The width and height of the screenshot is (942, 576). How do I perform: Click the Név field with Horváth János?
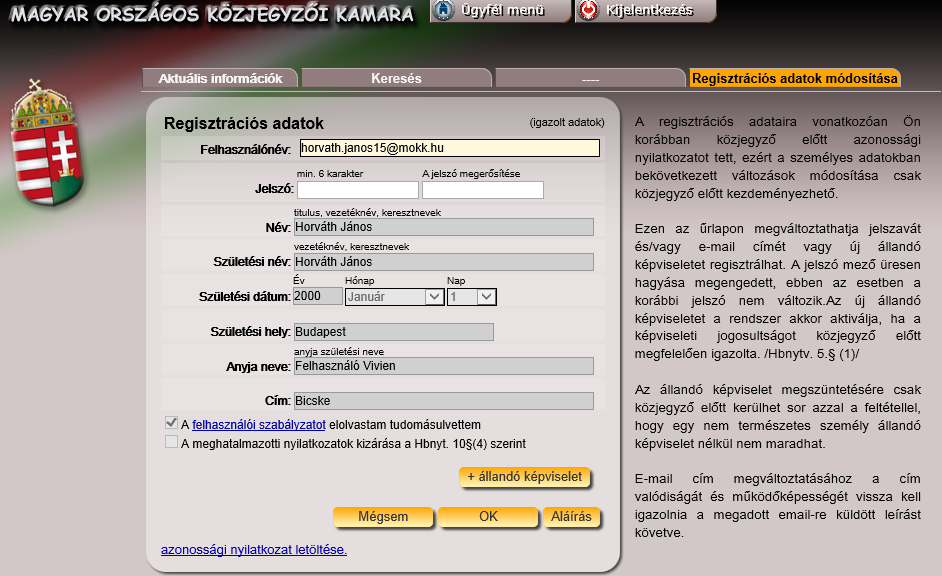pos(443,227)
